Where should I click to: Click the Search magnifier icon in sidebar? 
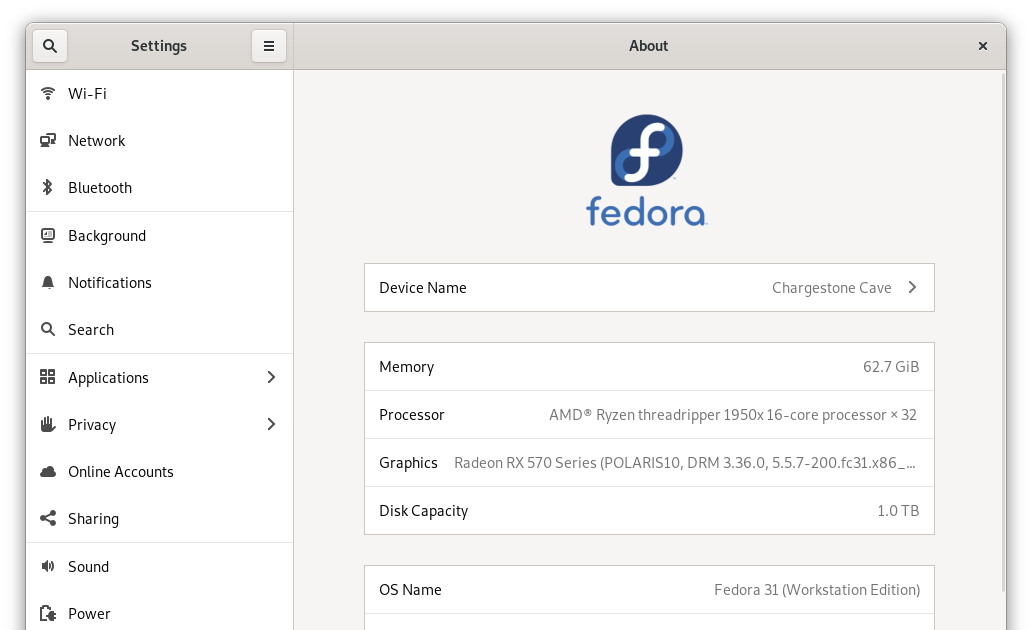(x=47, y=329)
